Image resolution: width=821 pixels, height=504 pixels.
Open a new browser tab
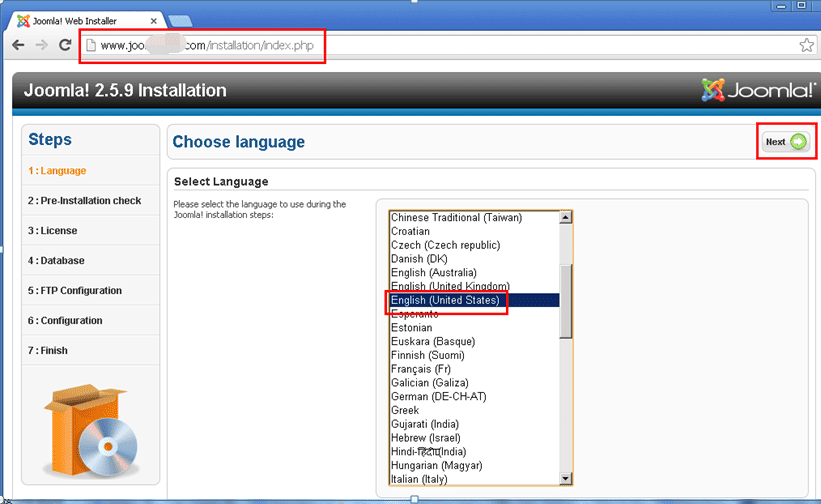(181, 21)
